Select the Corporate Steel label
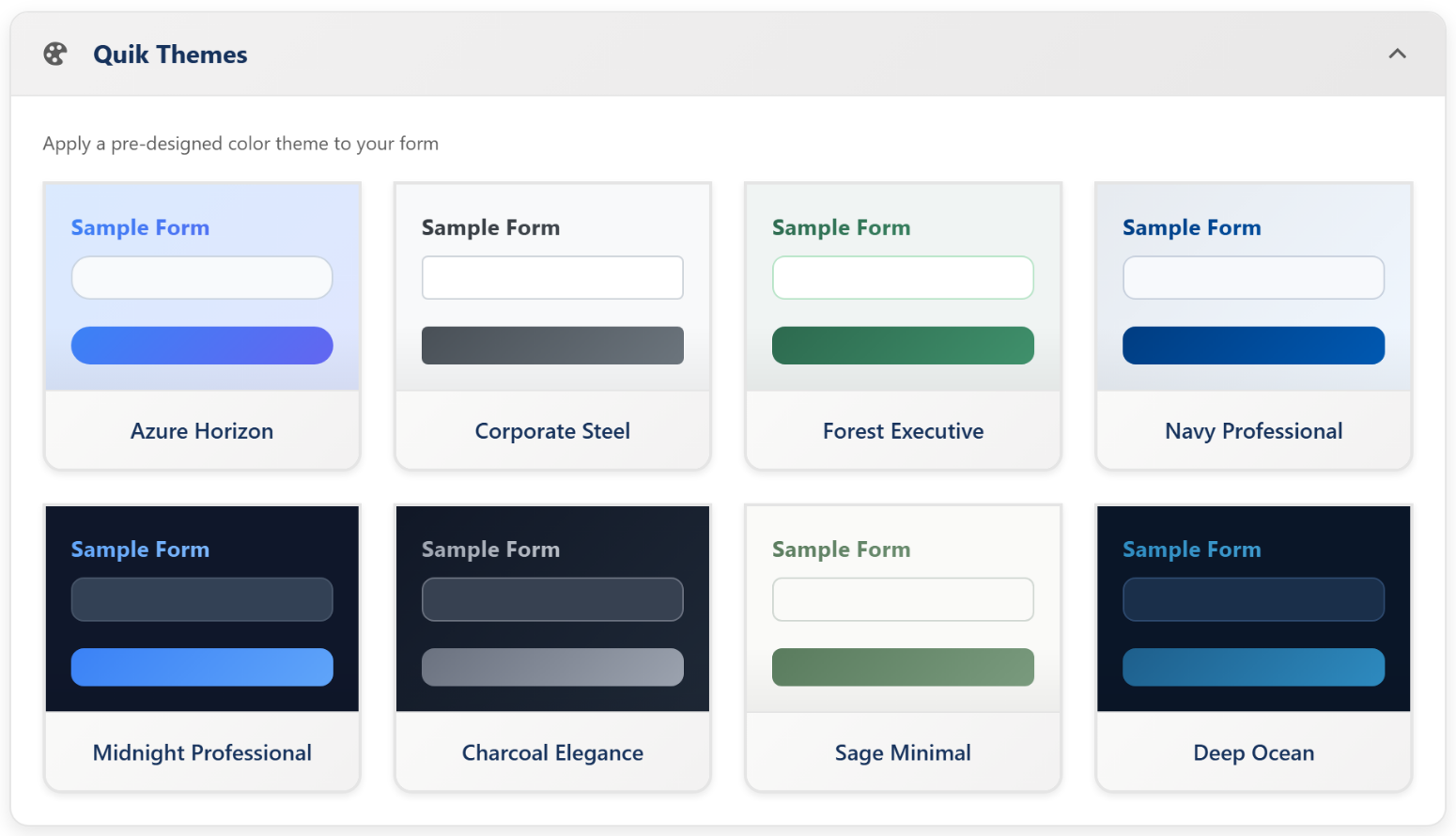Screen dimensions: 1456x836 pyautogui.click(x=552, y=431)
